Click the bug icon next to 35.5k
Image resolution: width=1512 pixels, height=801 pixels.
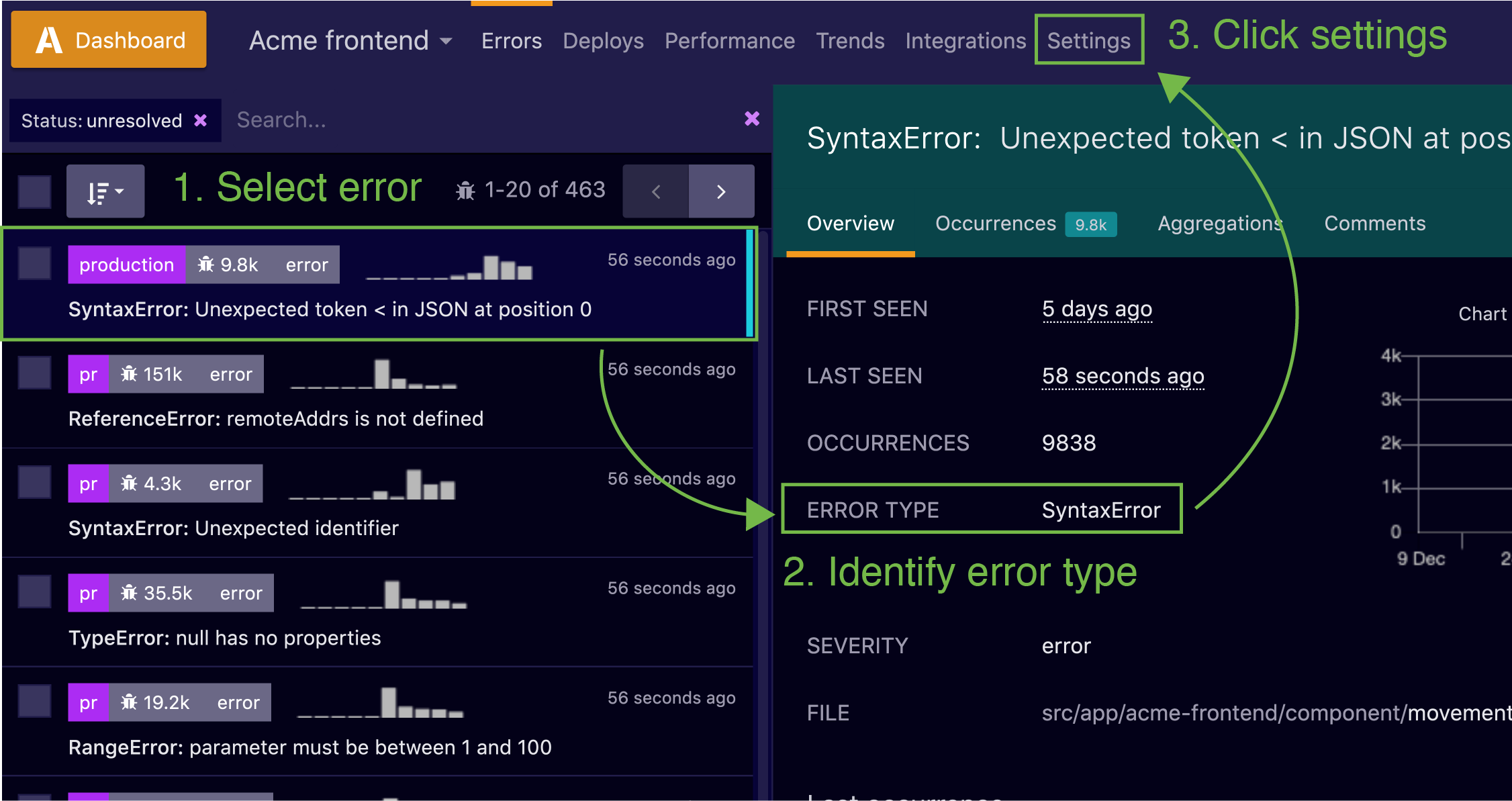click(130, 593)
